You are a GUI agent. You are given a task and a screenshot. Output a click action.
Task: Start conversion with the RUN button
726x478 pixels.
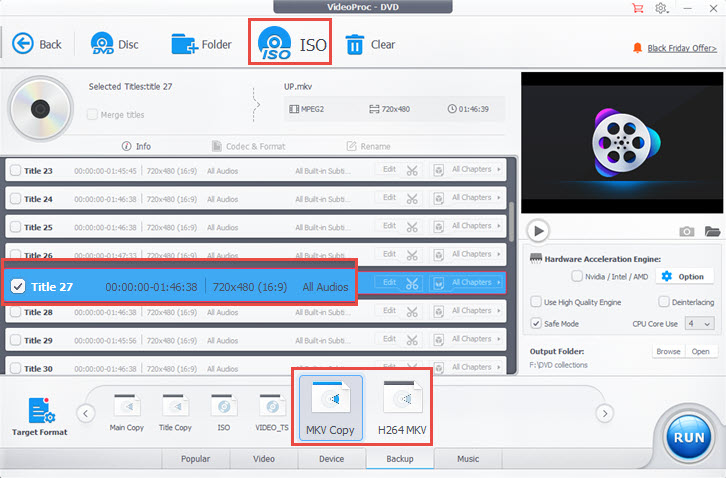(x=689, y=437)
